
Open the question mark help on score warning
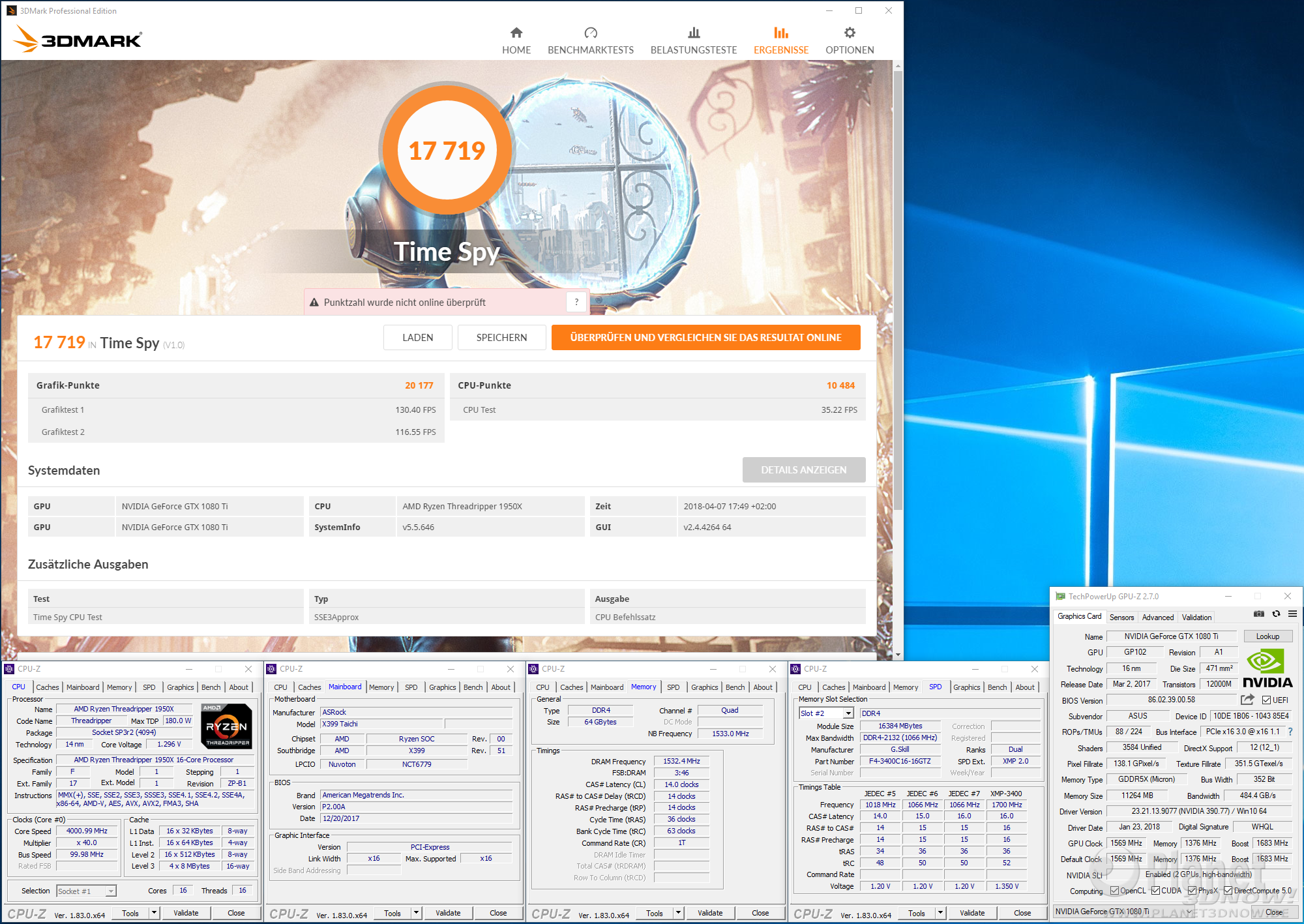pyautogui.click(x=576, y=302)
